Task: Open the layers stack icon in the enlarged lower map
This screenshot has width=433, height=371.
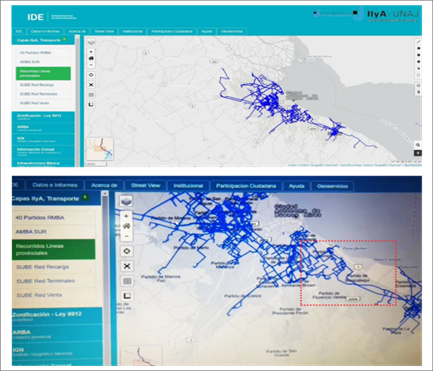Action: point(126,201)
